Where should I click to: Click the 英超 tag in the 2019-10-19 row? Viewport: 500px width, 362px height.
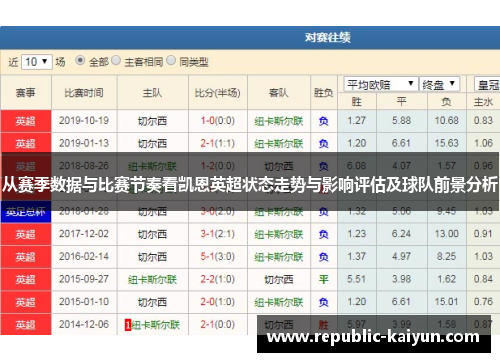click(26, 121)
